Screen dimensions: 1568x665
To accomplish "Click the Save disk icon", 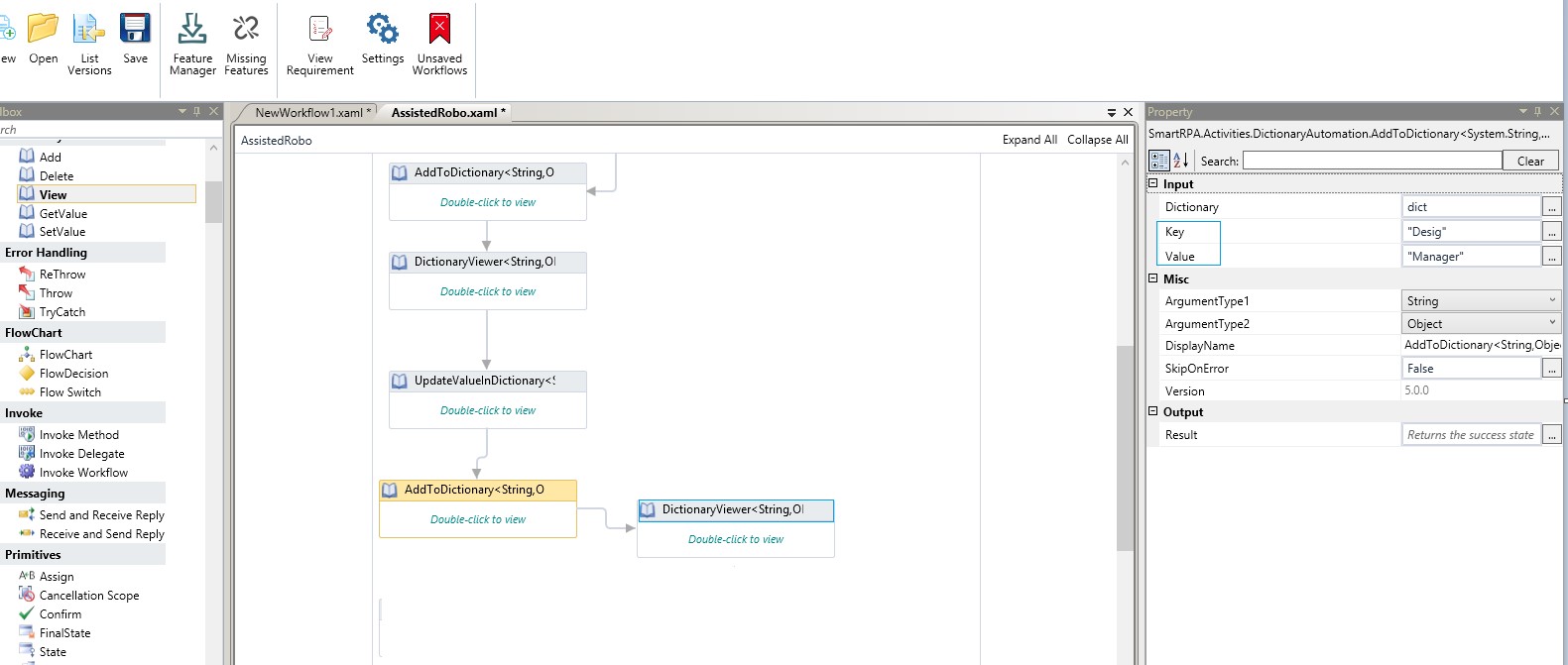I will [x=135, y=40].
